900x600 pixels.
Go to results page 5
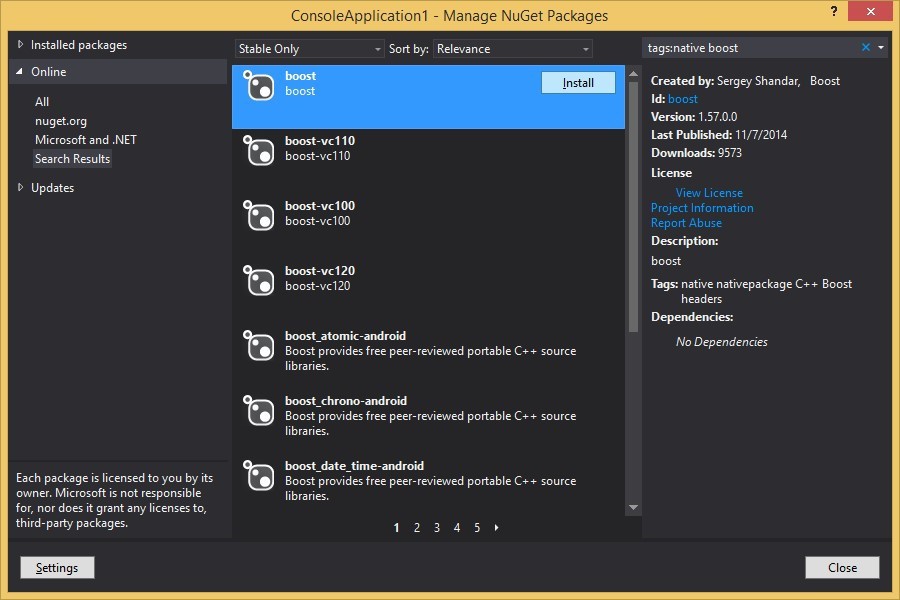[477, 527]
